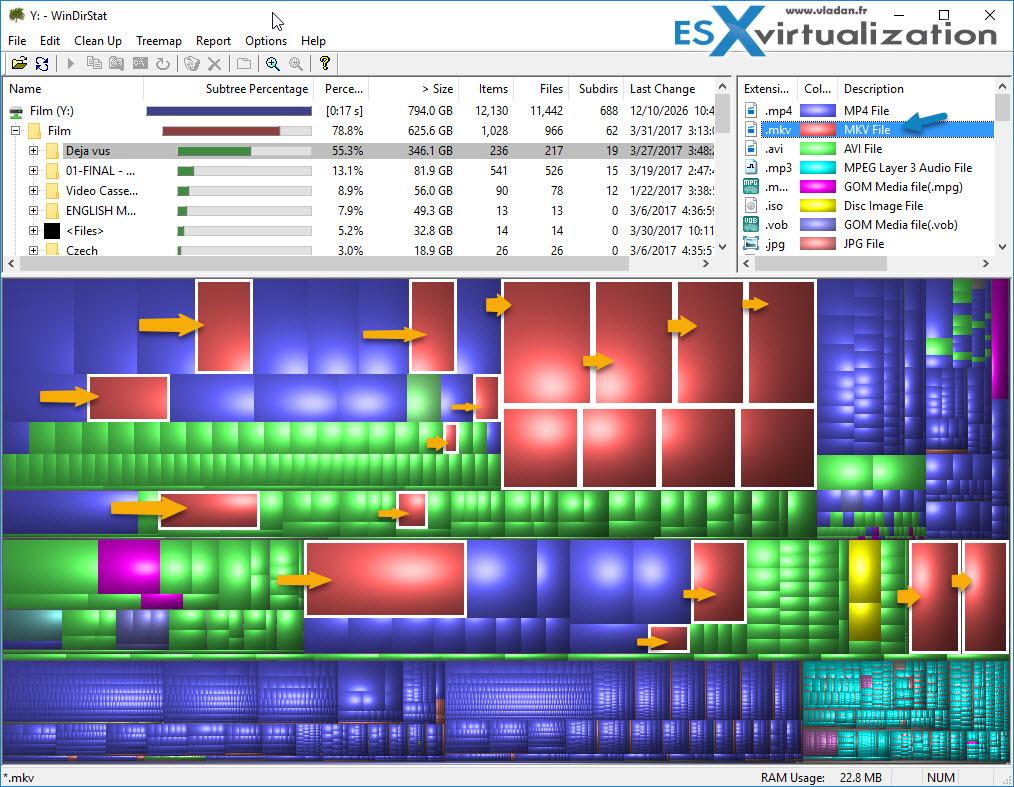Click the 346.1 GB size value

pyautogui.click(x=430, y=151)
